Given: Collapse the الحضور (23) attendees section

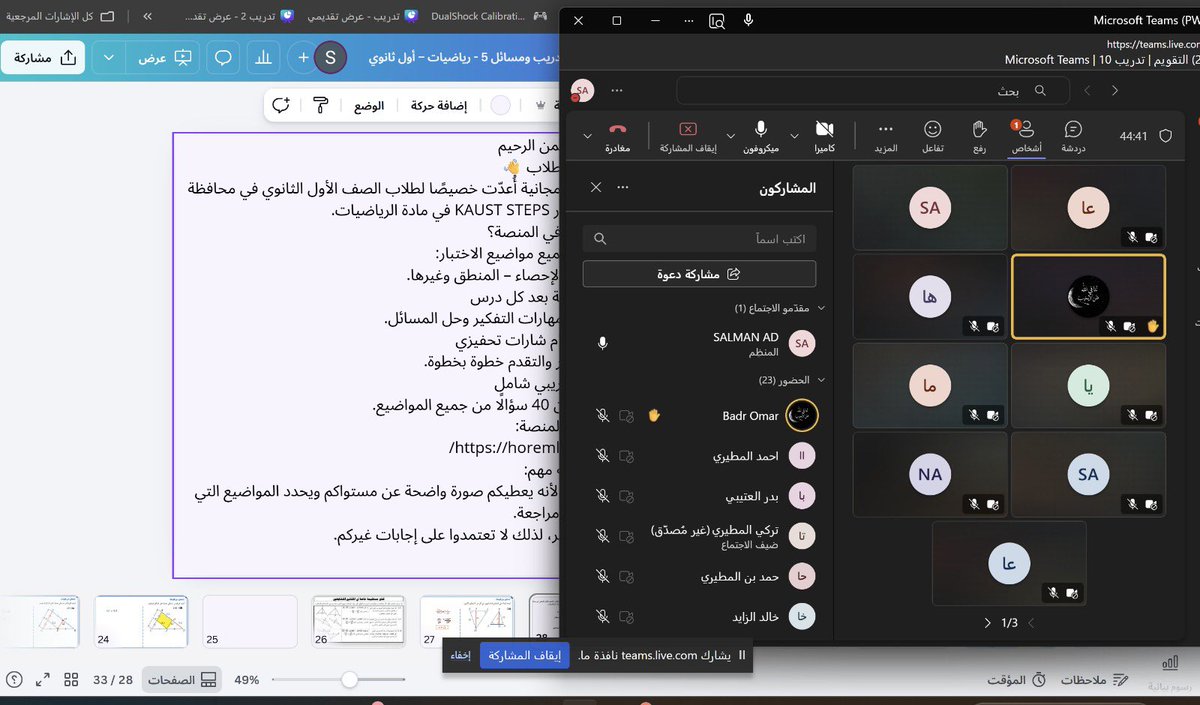Looking at the screenshot, I should (x=822, y=380).
